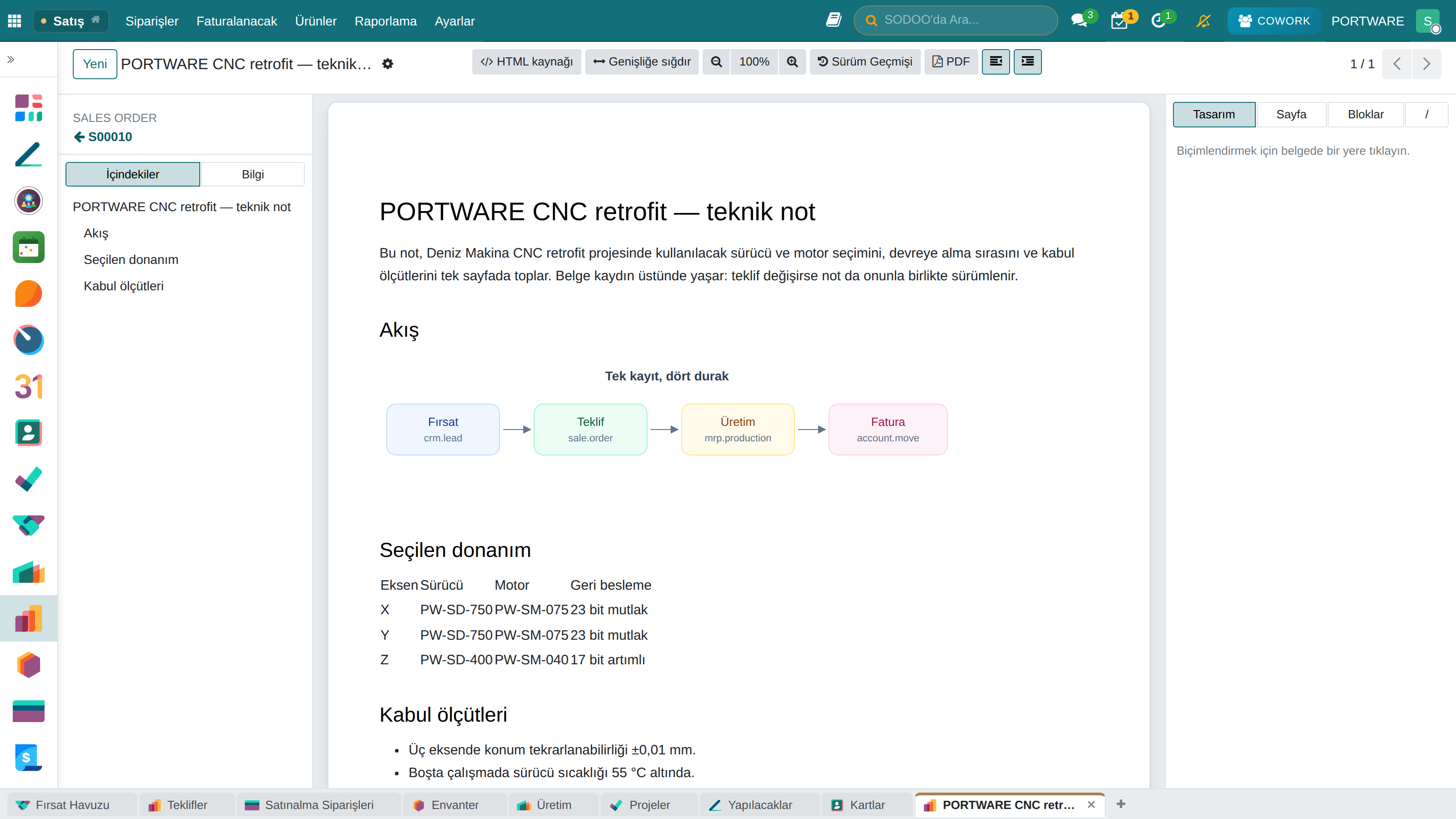The height and width of the screenshot is (819, 1456).
Task: Switch to İçindekiler tab
Action: (x=133, y=174)
